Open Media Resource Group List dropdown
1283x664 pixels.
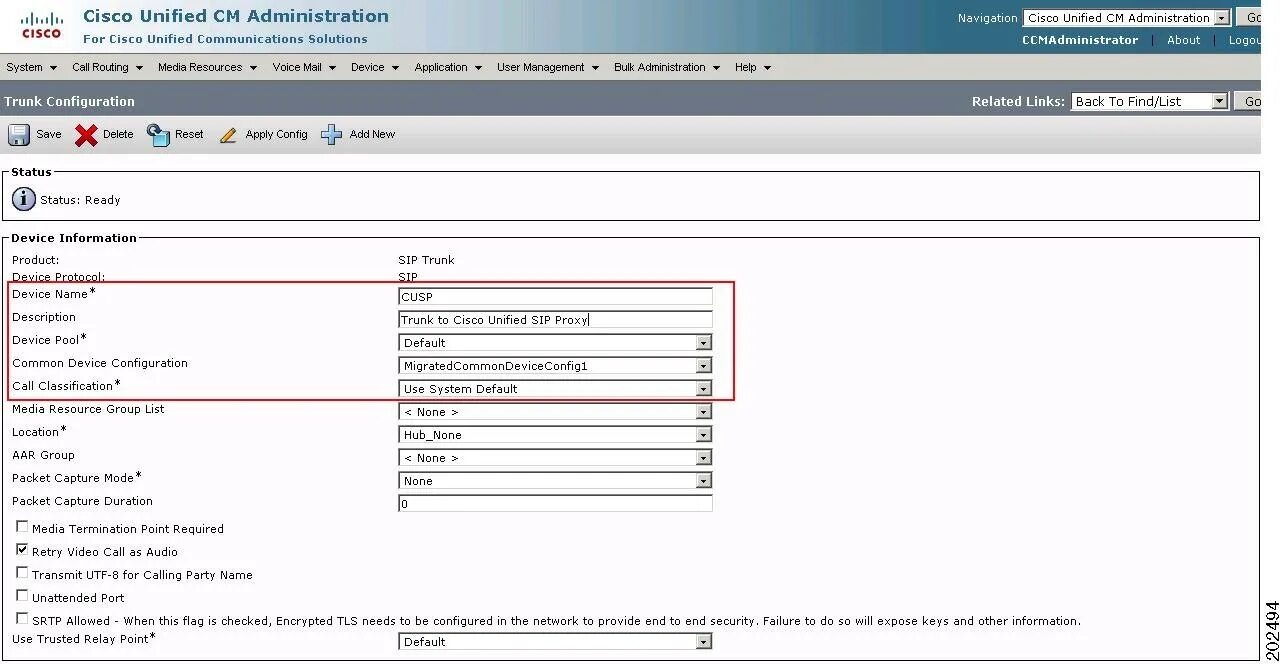coord(555,411)
